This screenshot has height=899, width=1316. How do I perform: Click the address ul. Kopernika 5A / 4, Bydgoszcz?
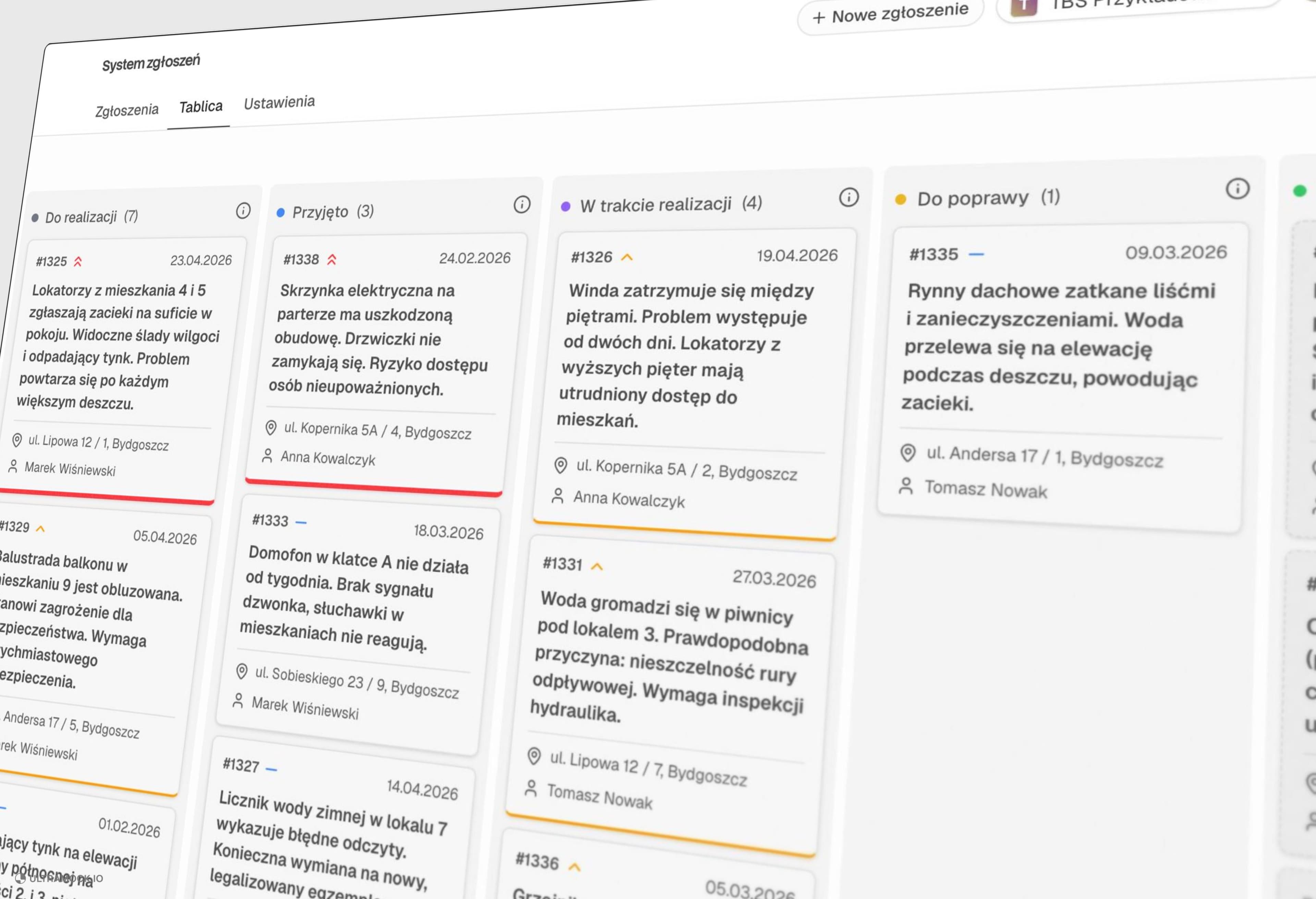pyautogui.click(x=378, y=430)
